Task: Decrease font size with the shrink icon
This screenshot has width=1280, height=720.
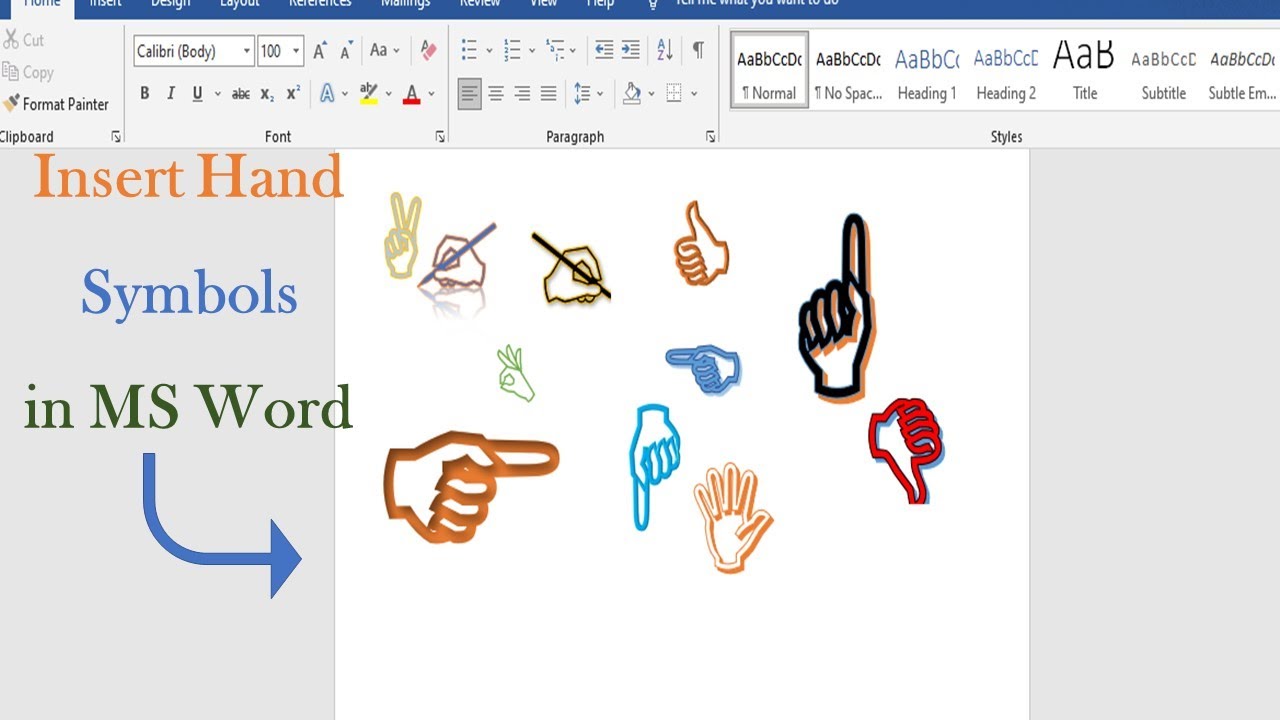Action: coord(346,51)
